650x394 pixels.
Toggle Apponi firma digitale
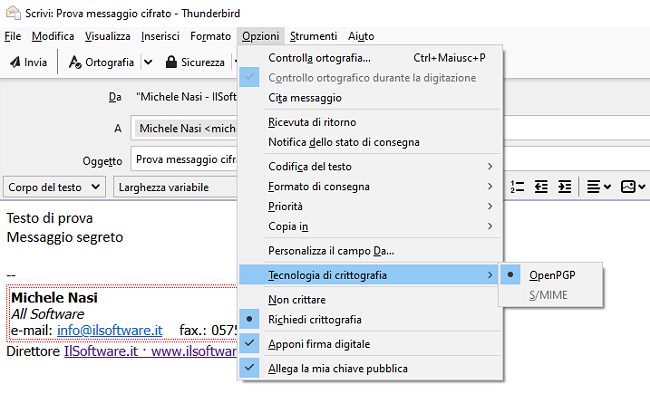pos(371,344)
